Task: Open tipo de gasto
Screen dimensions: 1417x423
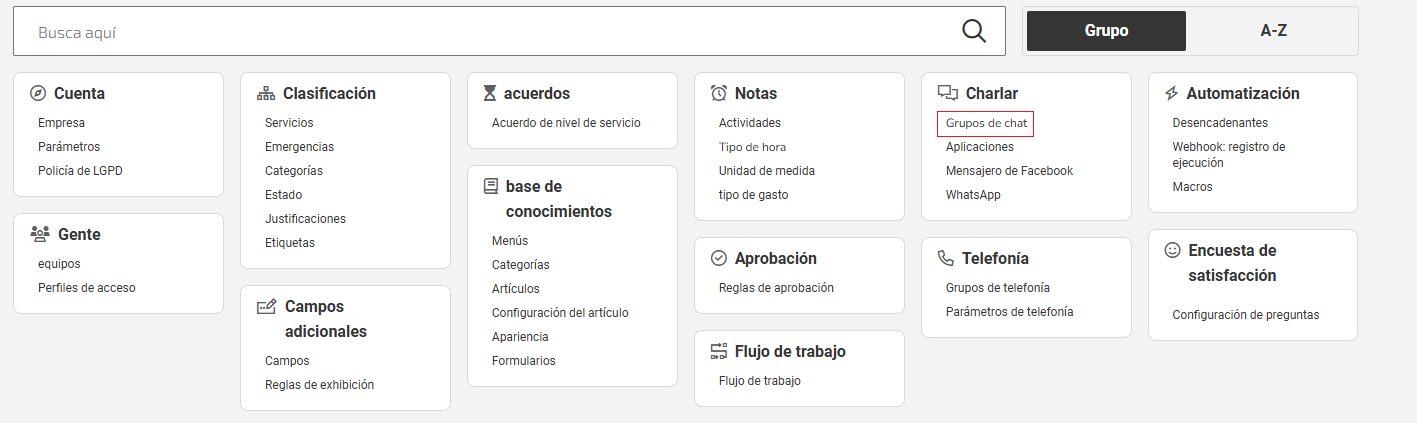Action: coord(754,195)
